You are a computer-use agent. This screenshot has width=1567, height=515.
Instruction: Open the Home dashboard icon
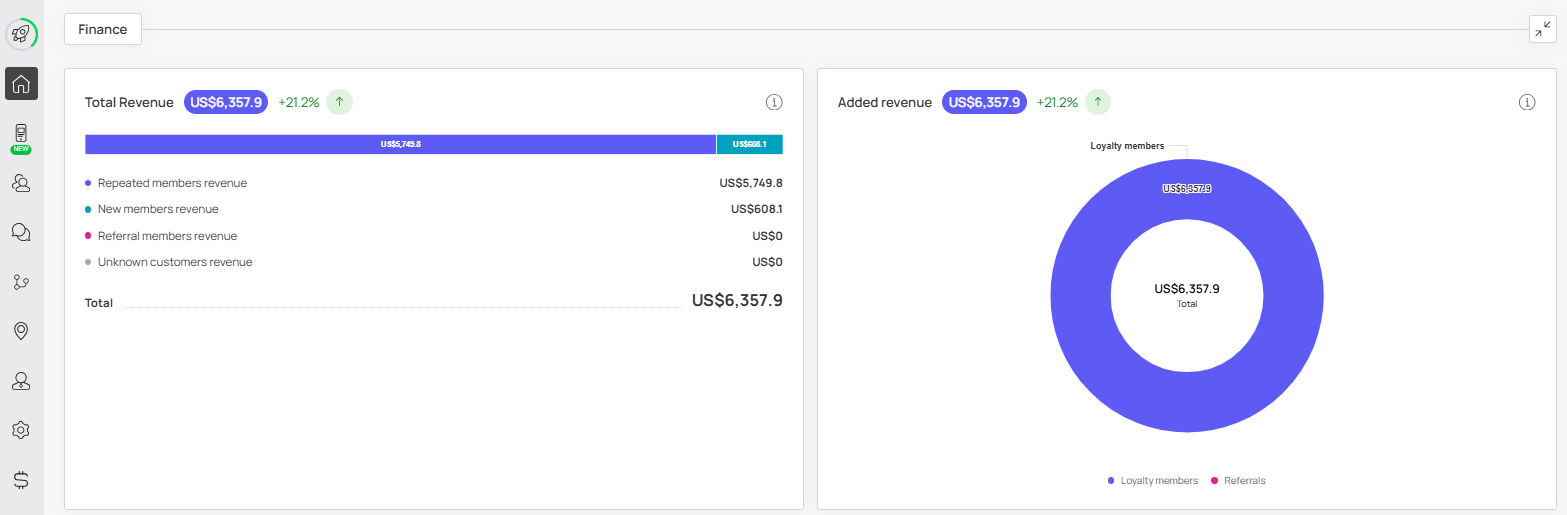21,84
